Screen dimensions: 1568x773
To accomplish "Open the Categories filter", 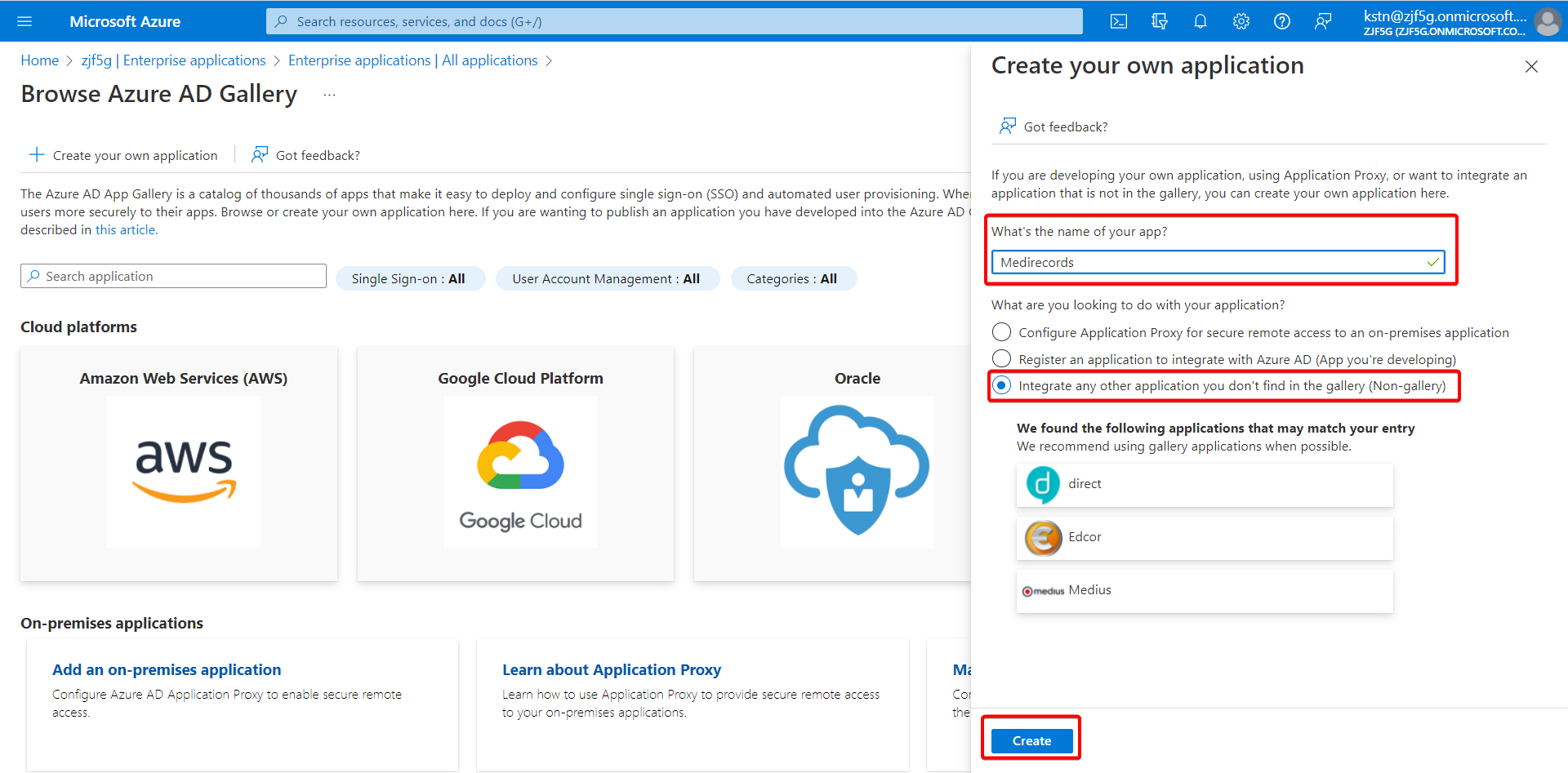I will (793, 278).
